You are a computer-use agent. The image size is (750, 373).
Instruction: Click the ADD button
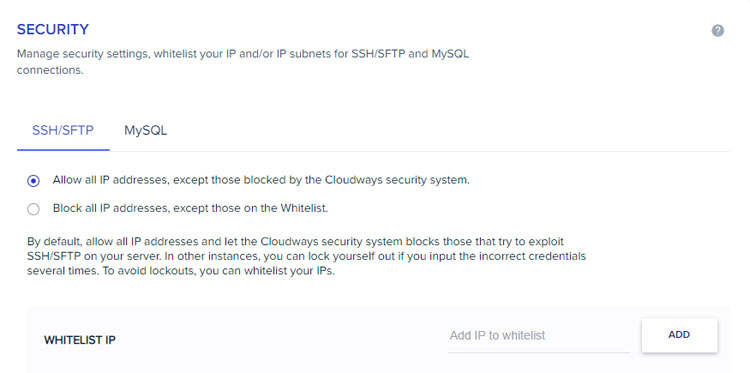[679, 335]
